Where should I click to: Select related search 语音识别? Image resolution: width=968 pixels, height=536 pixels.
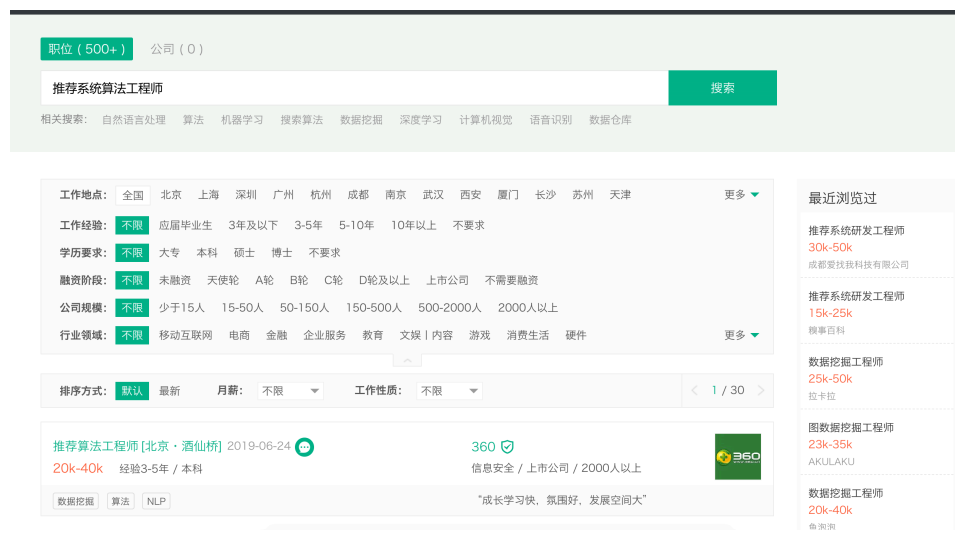551,120
